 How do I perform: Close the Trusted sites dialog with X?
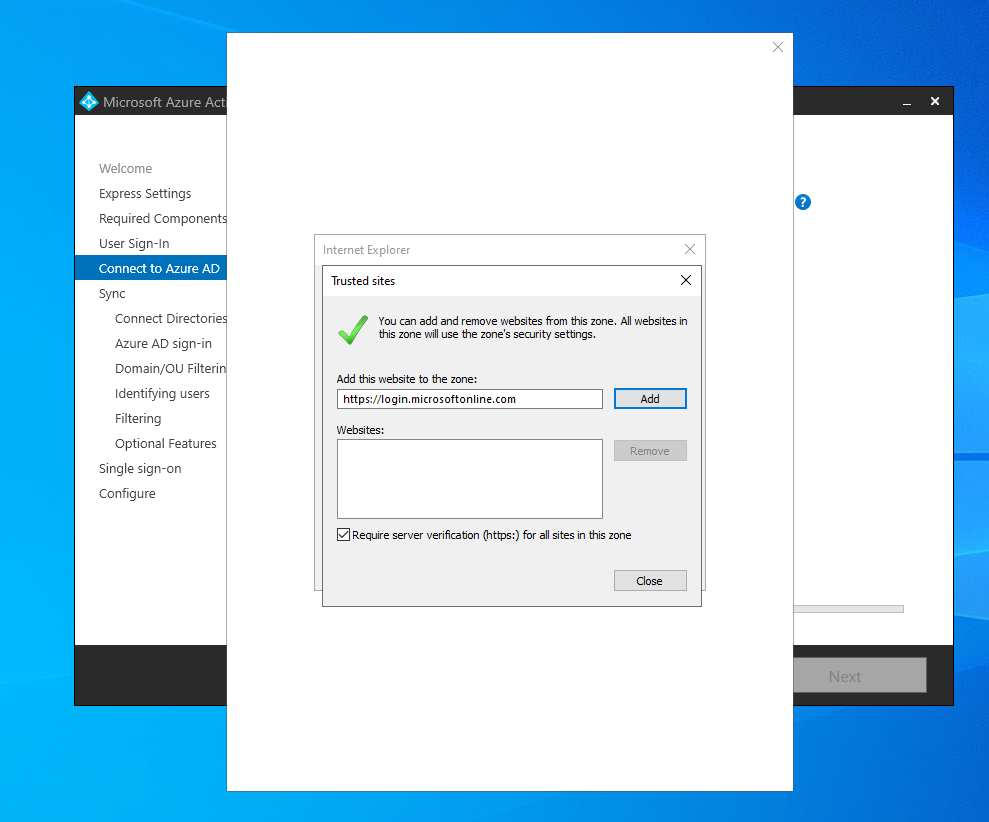[x=686, y=280]
